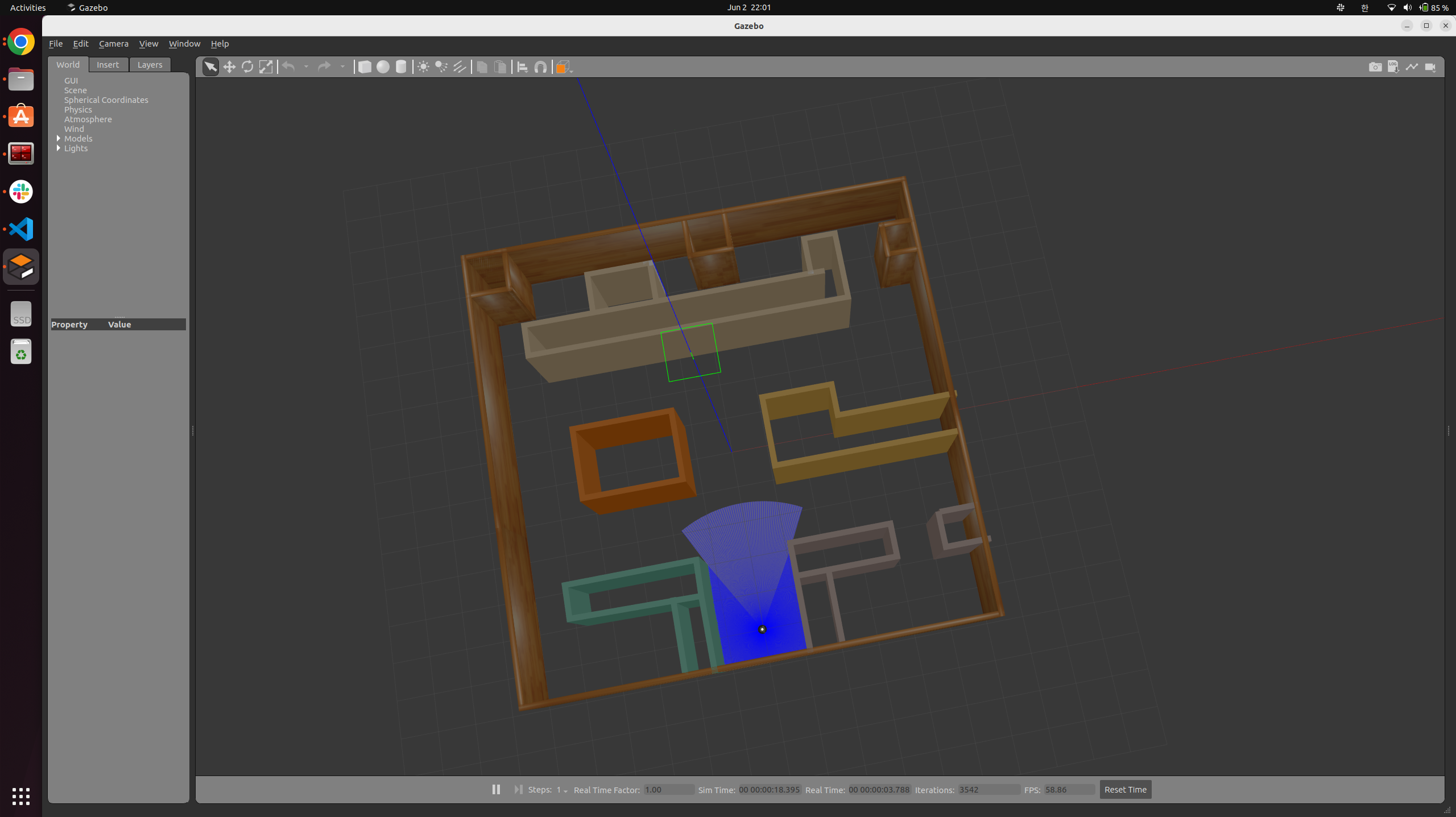This screenshot has height=817, width=1456.
Task: Insert a sphere shape
Action: 383,67
